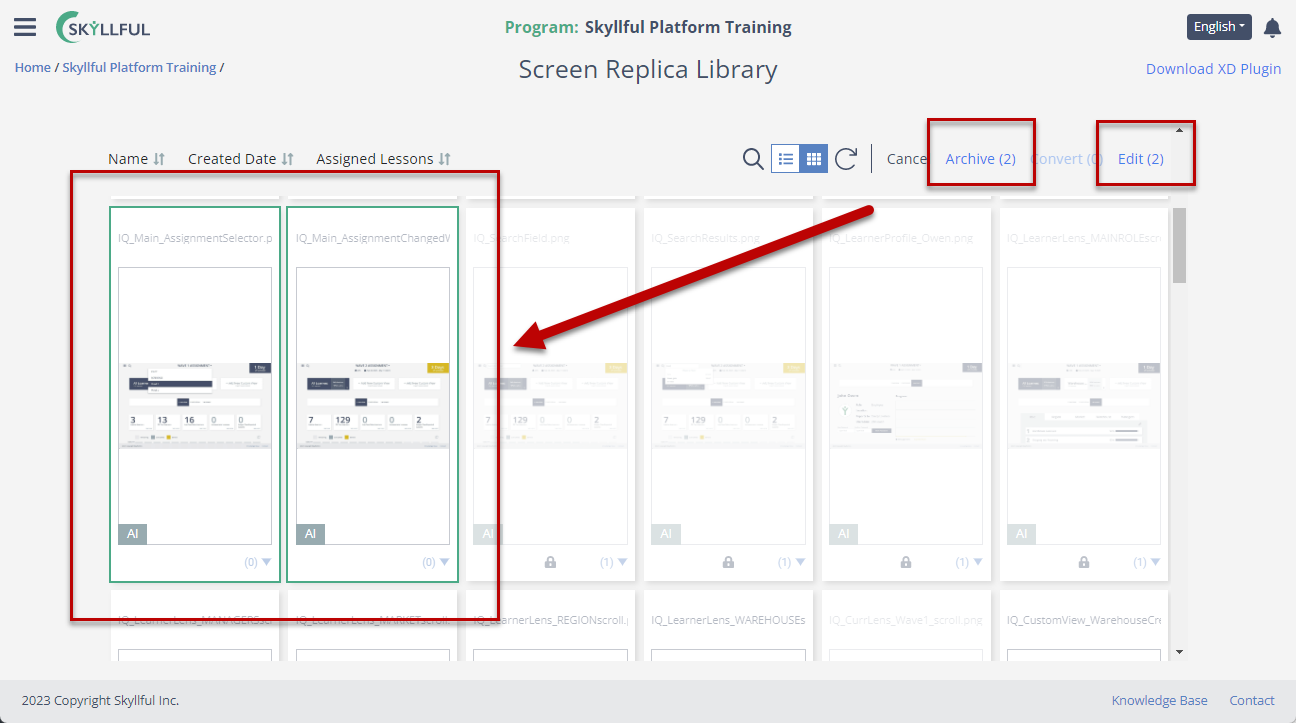Click the Screen Replica Library heading
This screenshot has width=1296, height=723.
pos(648,69)
